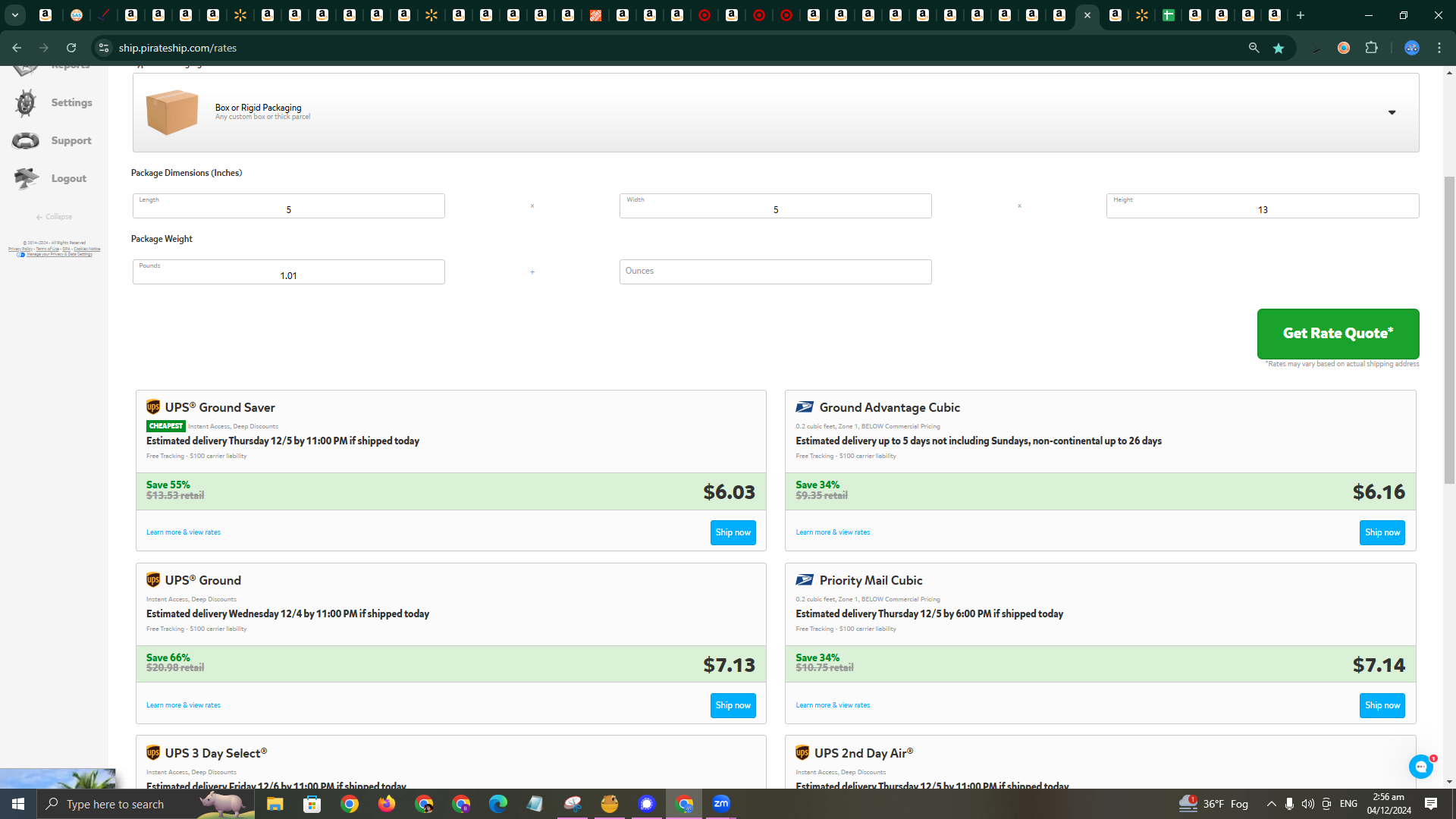The image size is (1456, 819).
Task: Focus the Length dimension field
Action: pyautogui.click(x=288, y=206)
